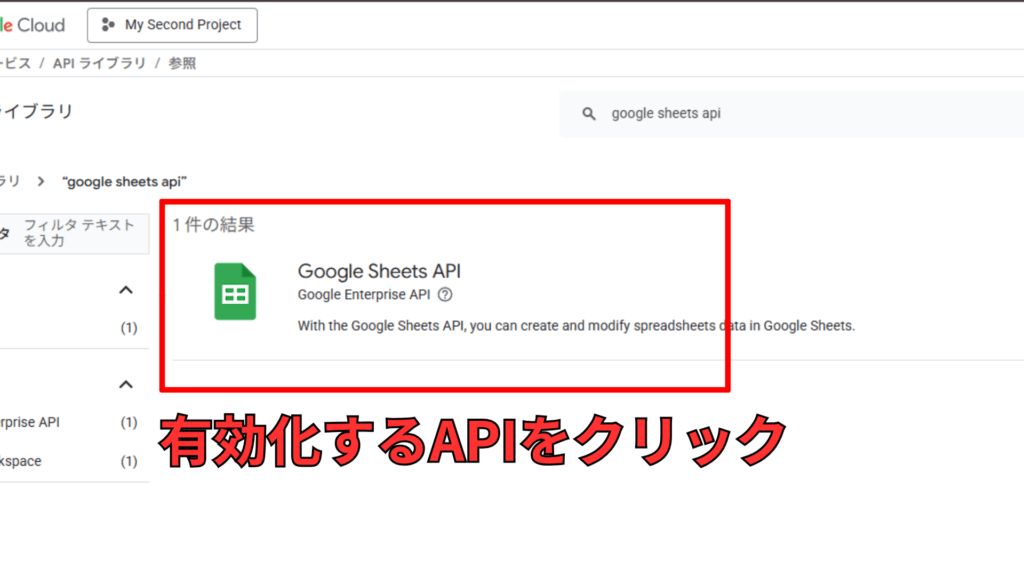This screenshot has height=576, width=1024.
Task: Click the breadcrumb chevron before "google sheets api"
Action: click(x=41, y=182)
